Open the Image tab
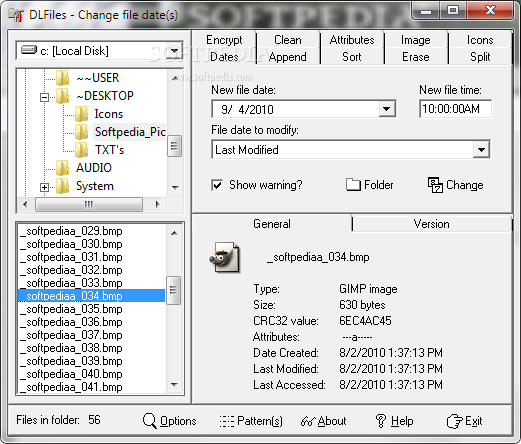This screenshot has height=444, width=521. (x=415, y=40)
